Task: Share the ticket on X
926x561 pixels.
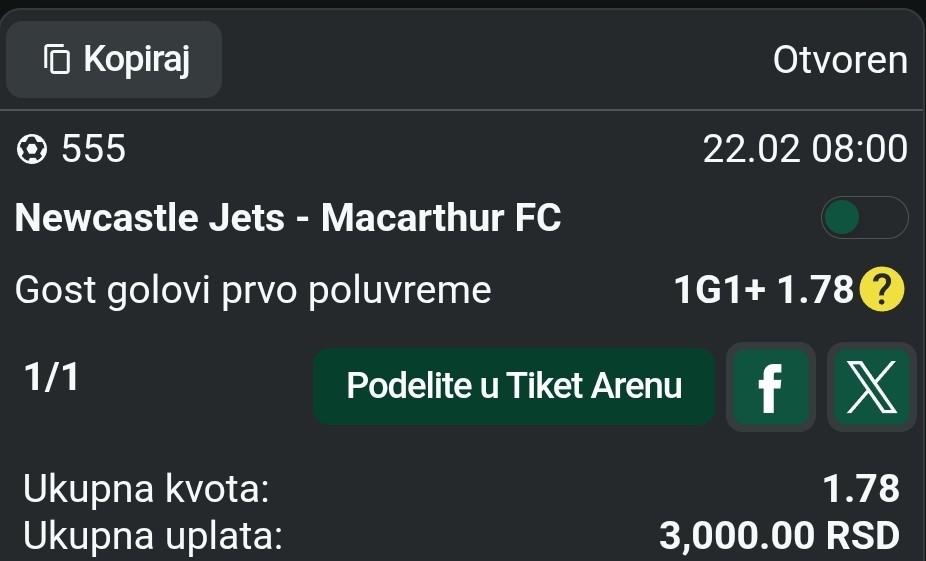Action: click(x=872, y=387)
